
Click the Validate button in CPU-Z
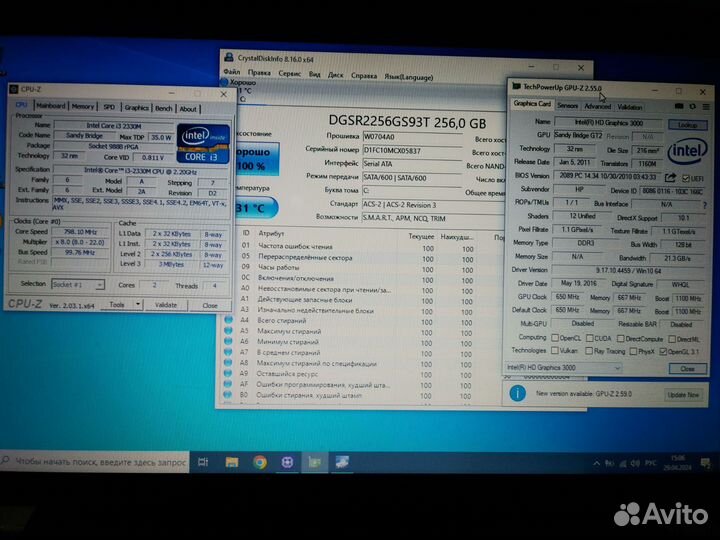click(166, 304)
